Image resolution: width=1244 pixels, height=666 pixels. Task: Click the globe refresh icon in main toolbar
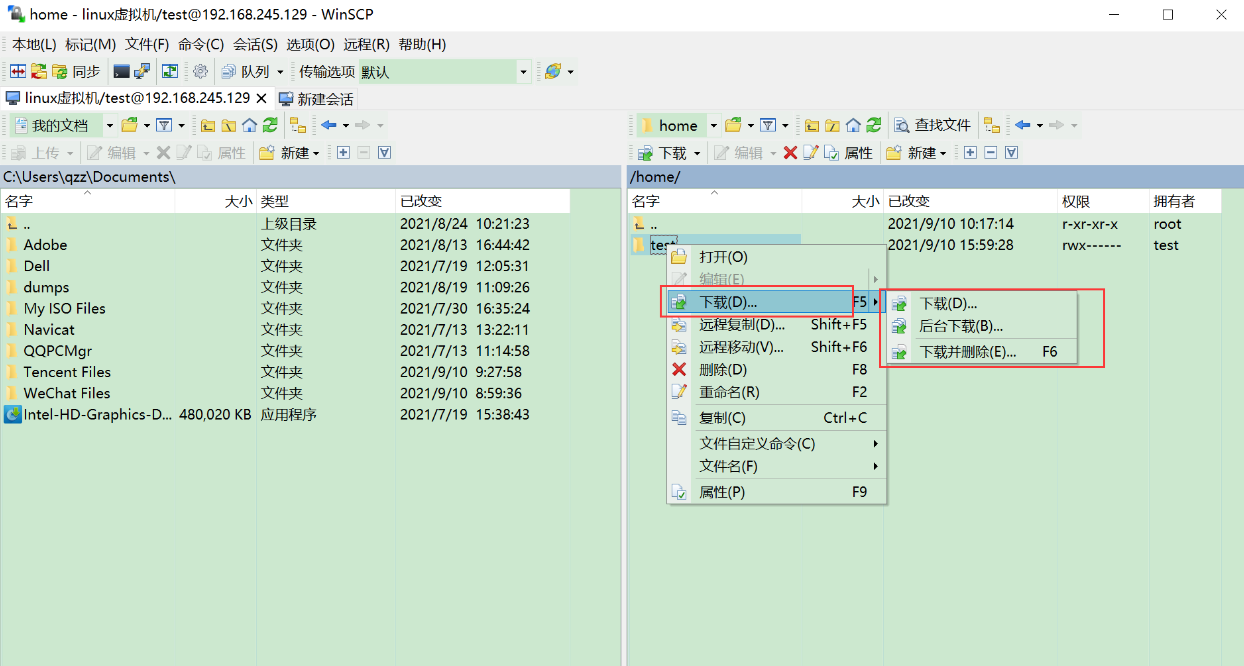tap(553, 72)
